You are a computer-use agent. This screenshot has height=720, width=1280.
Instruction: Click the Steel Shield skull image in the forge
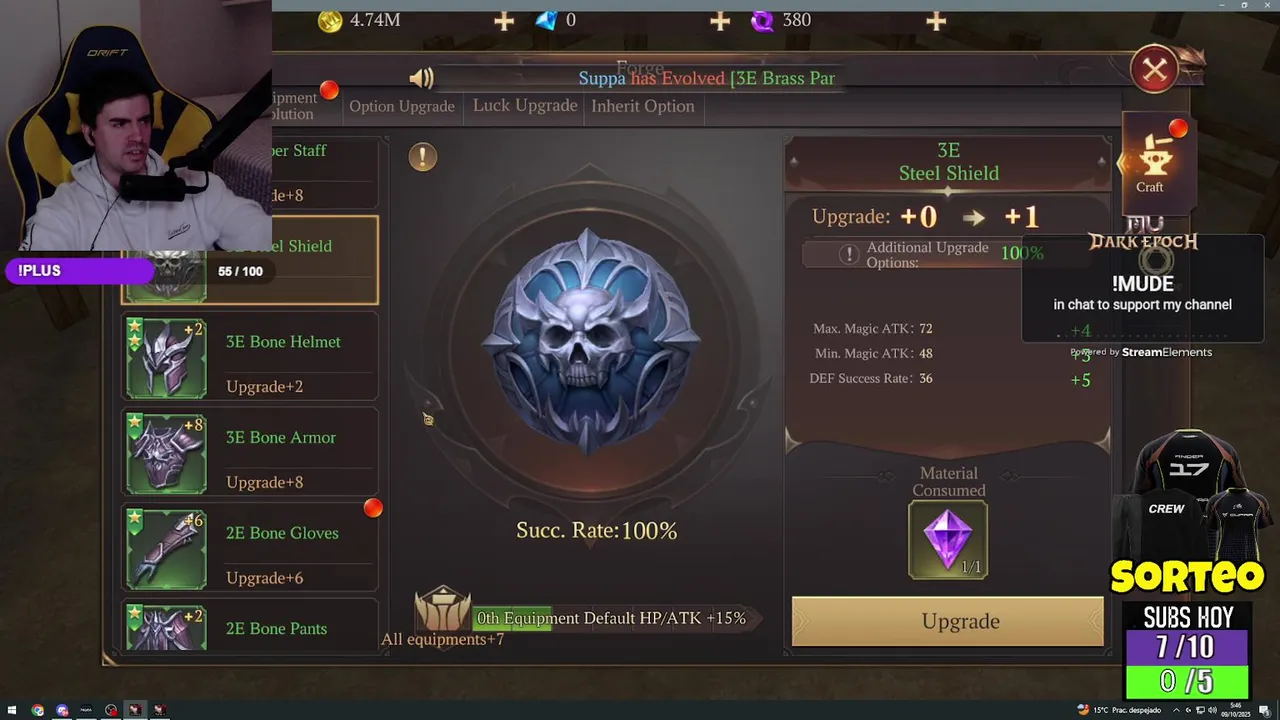[x=590, y=340]
